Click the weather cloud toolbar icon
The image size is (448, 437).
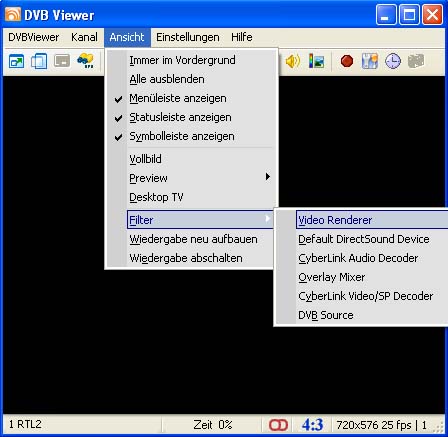[85, 61]
